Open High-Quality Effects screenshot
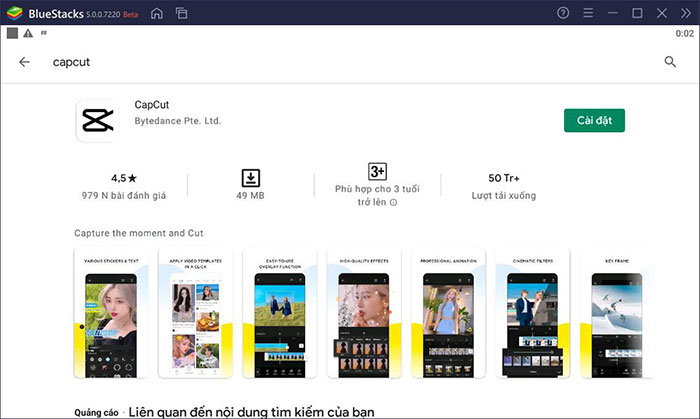 364,314
